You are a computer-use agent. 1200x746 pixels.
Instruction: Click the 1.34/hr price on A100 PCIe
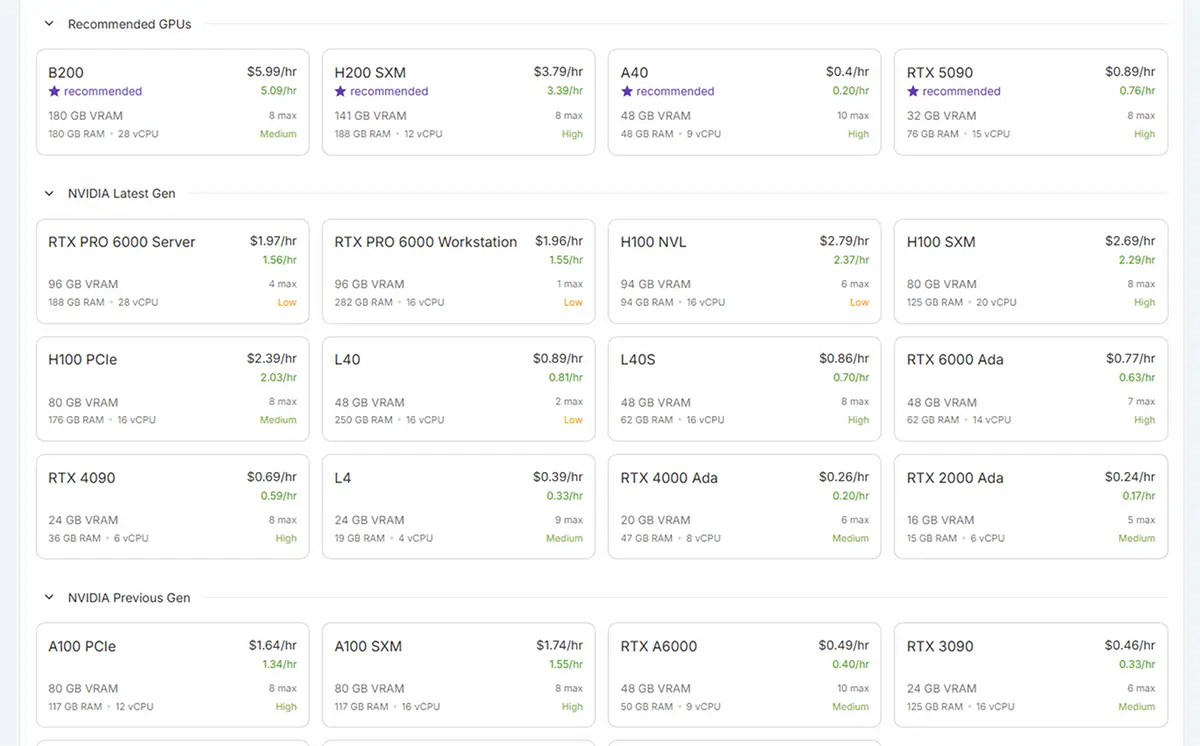click(x=279, y=664)
